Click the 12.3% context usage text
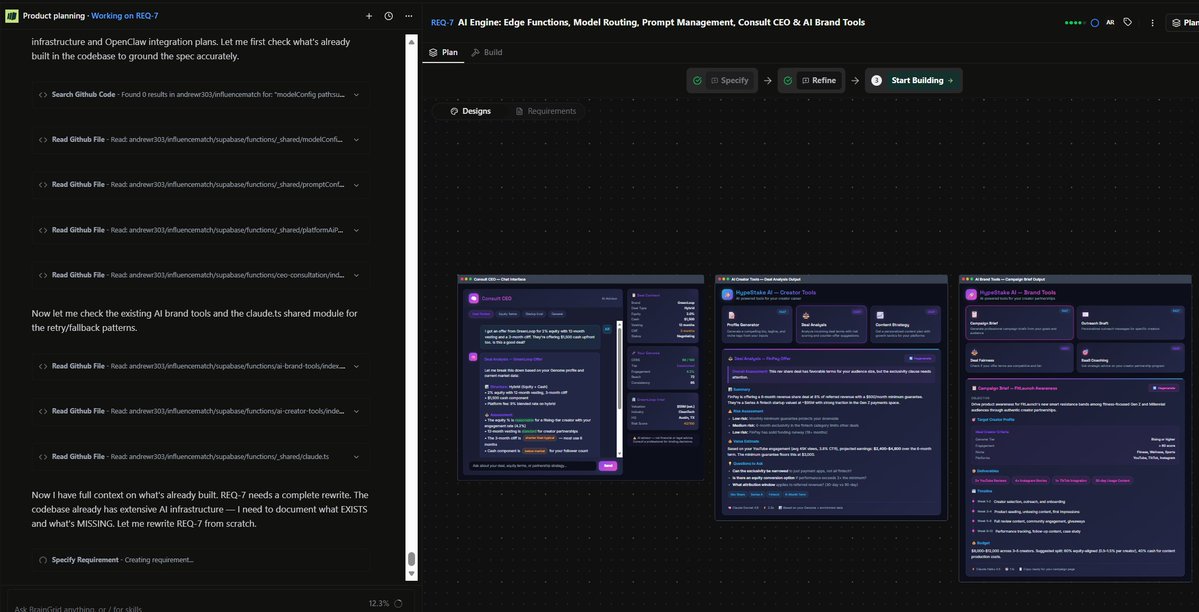Screen dimensions: 1199x612 coord(379,604)
